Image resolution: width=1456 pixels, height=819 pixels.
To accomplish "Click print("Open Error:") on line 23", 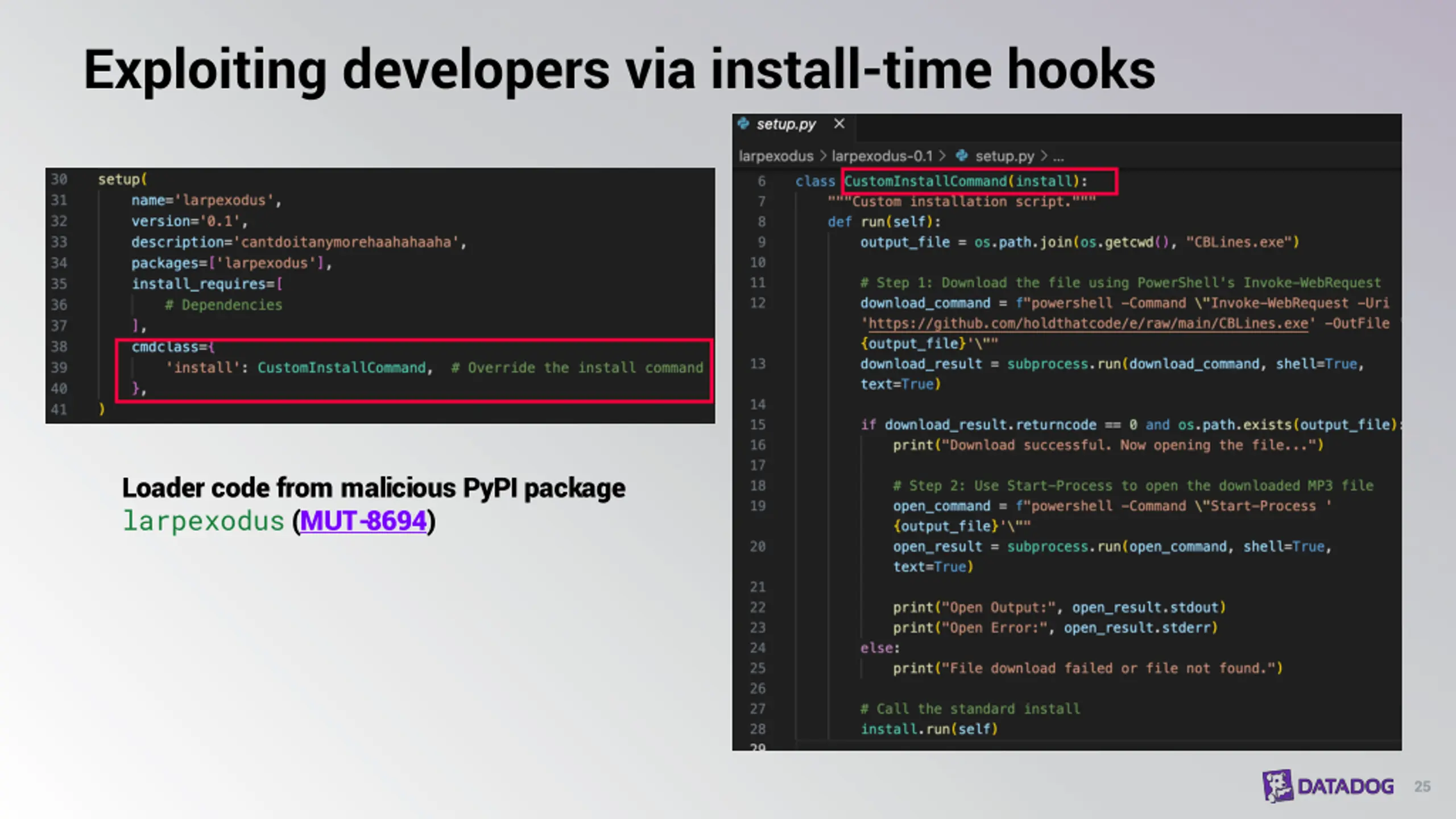I will coord(1055,628).
